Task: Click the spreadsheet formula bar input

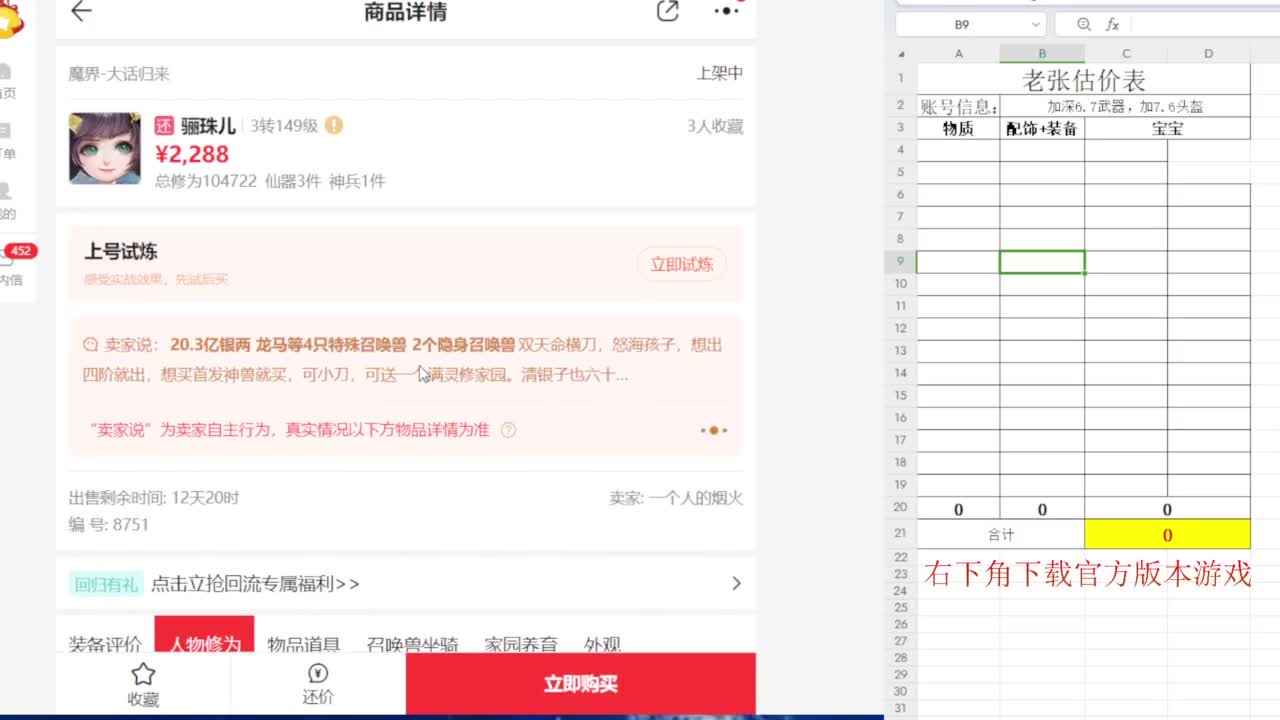Action: (1205, 24)
